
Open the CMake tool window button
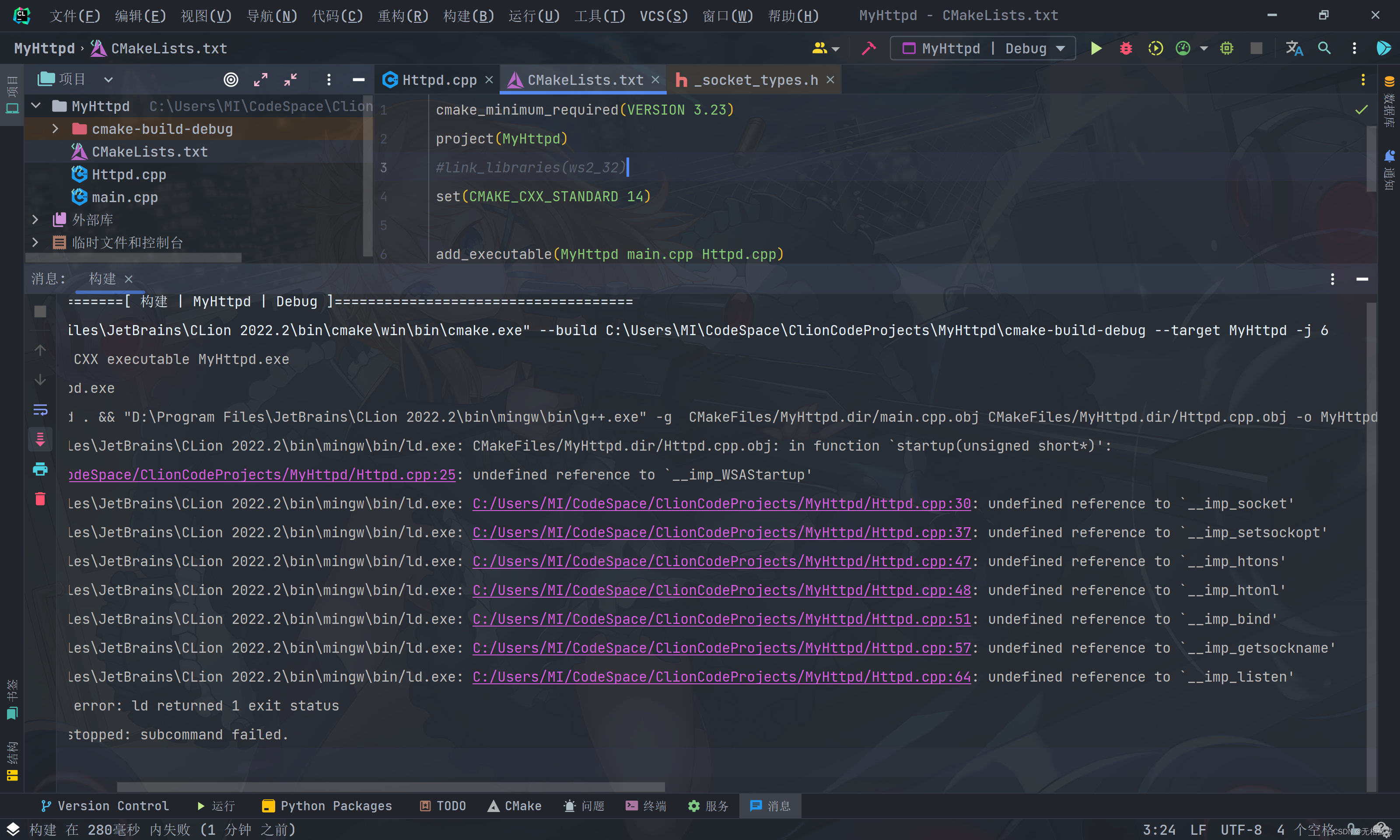[x=514, y=805]
